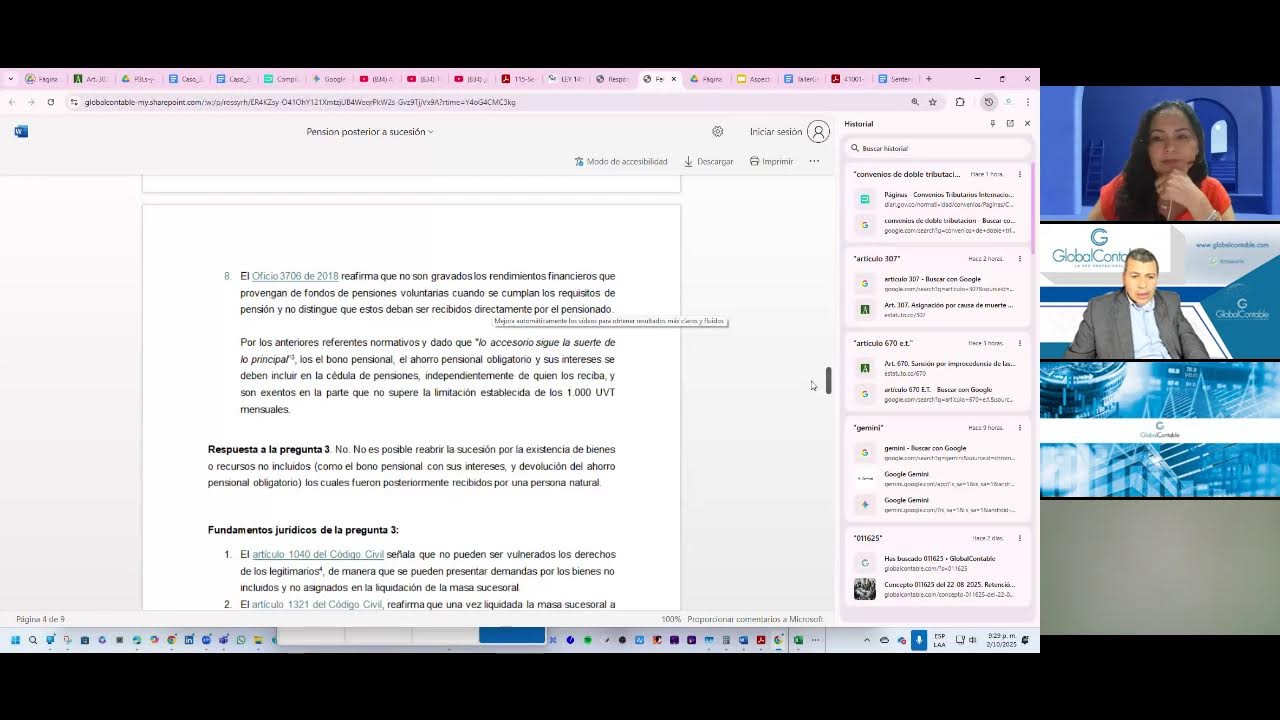Click the ESP LAA language indicator
The image size is (1280, 720).
940,640
